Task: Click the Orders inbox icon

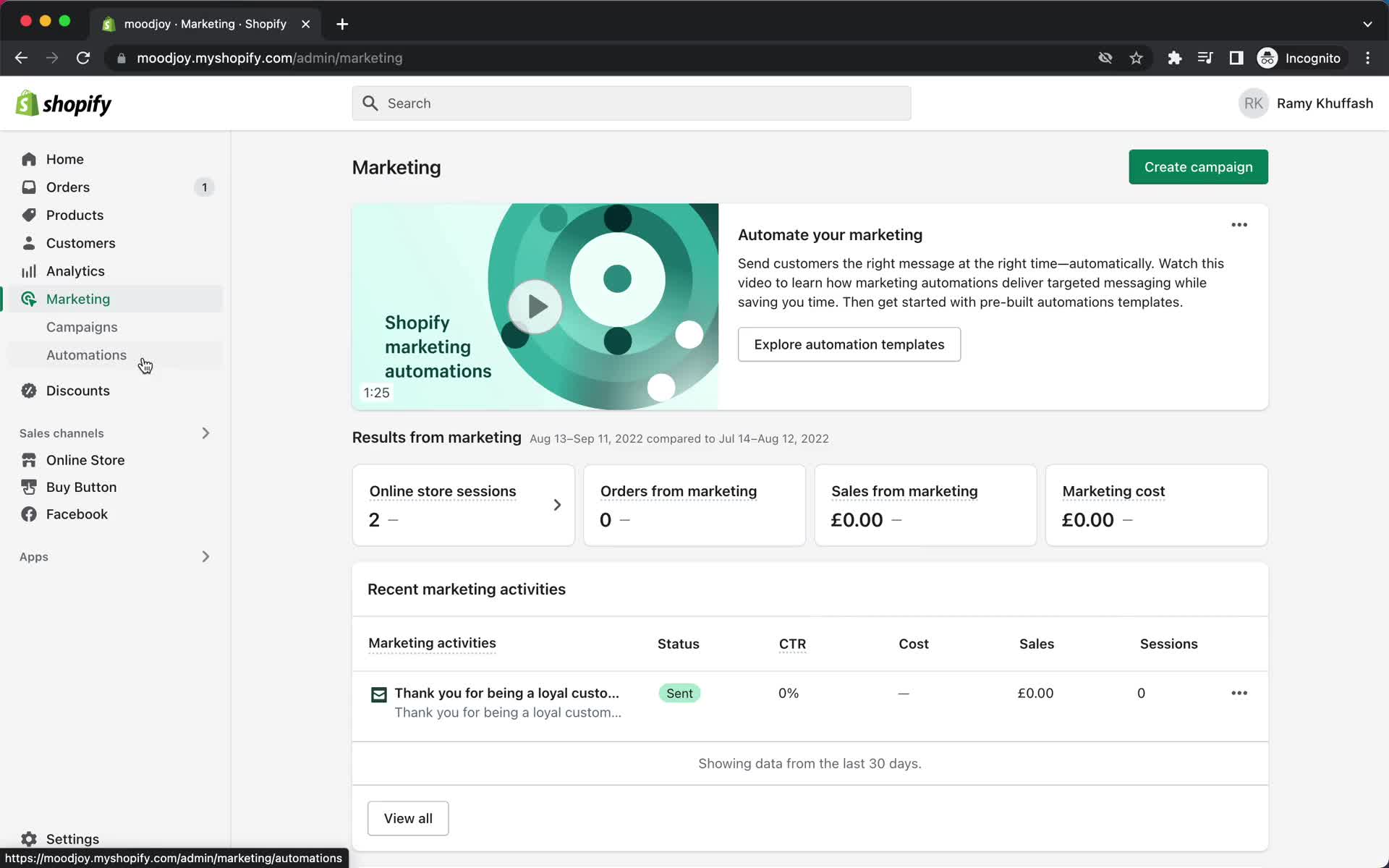Action: click(x=29, y=187)
